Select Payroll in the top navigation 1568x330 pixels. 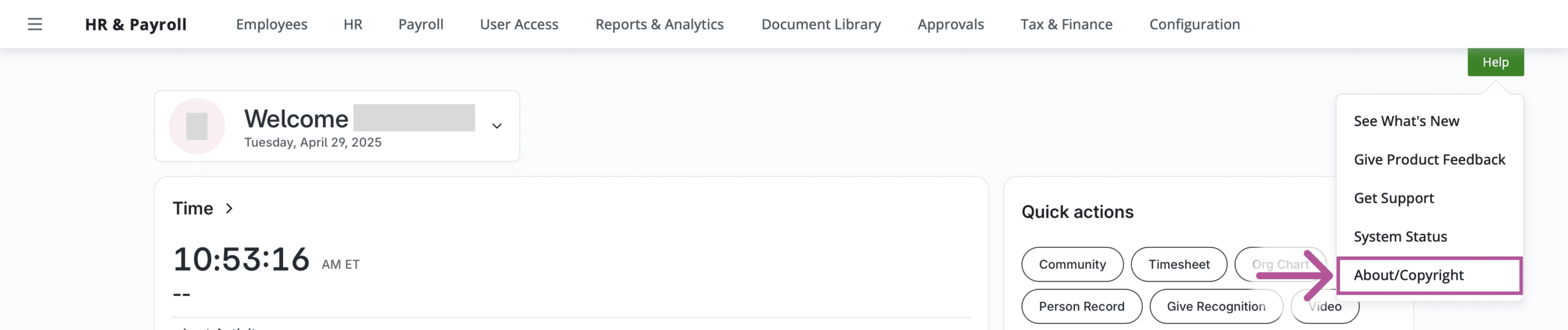(421, 24)
